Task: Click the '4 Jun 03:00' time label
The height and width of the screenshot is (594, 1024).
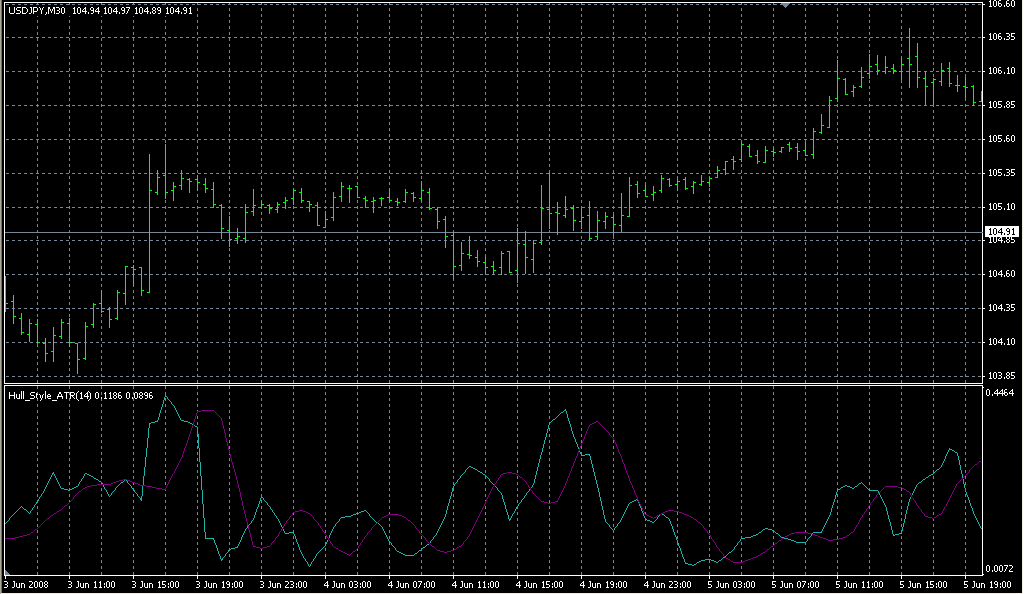Action: 348,584
